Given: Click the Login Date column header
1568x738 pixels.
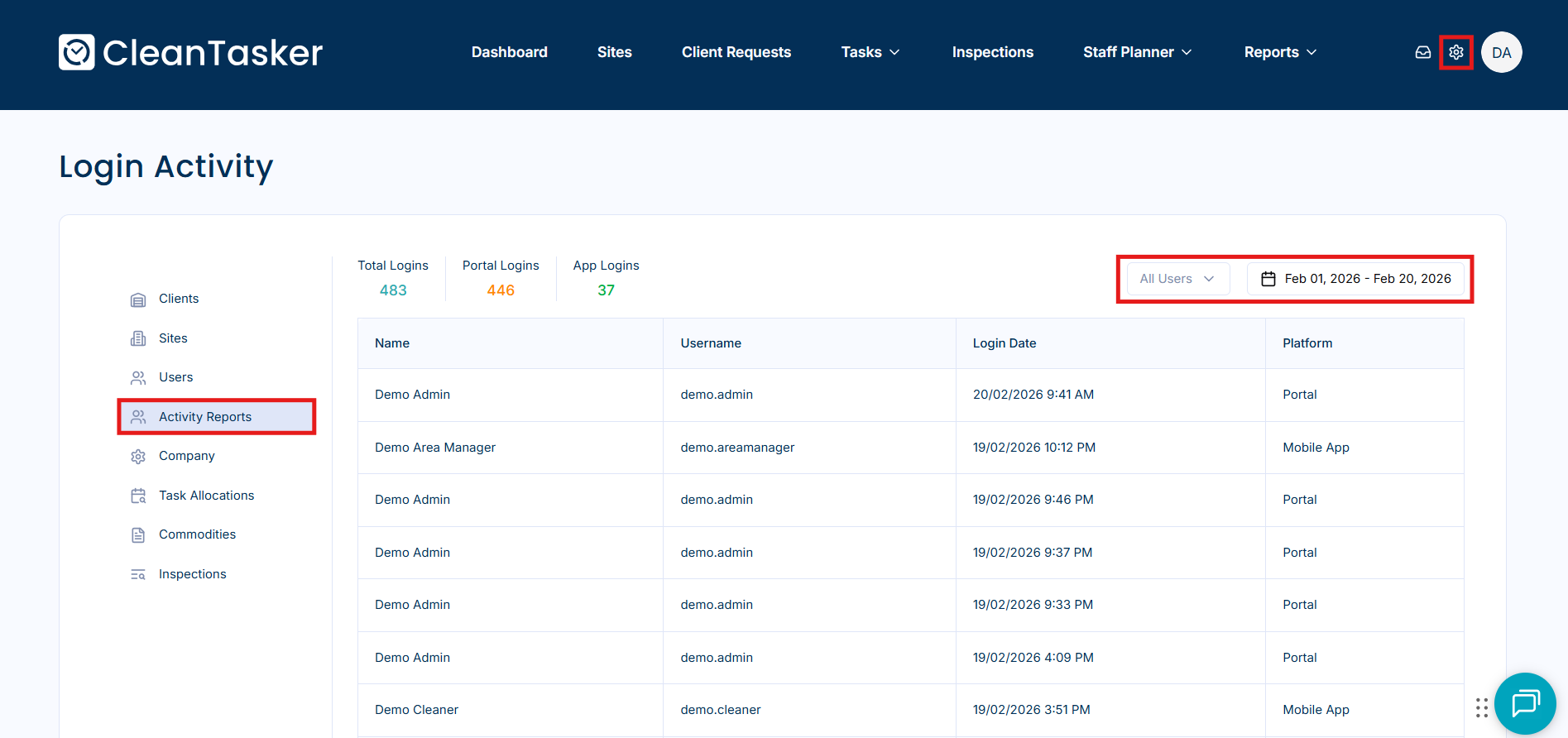Looking at the screenshot, I should click(1004, 343).
